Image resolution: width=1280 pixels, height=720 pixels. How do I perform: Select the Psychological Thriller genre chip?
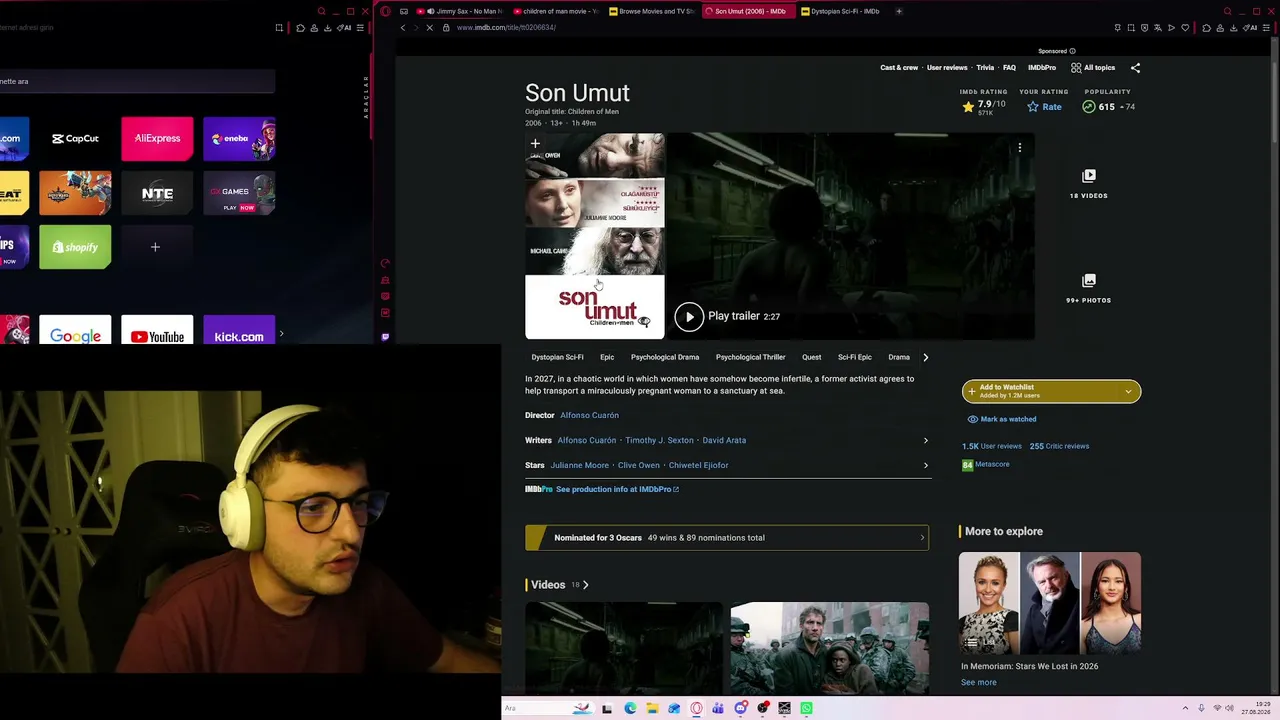pyautogui.click(x=750, y=357)
